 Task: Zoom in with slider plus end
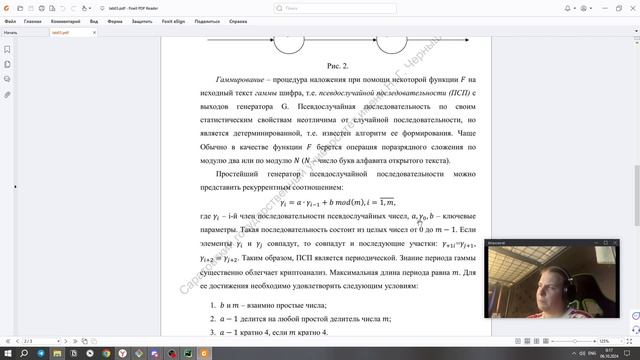point(594,341)
